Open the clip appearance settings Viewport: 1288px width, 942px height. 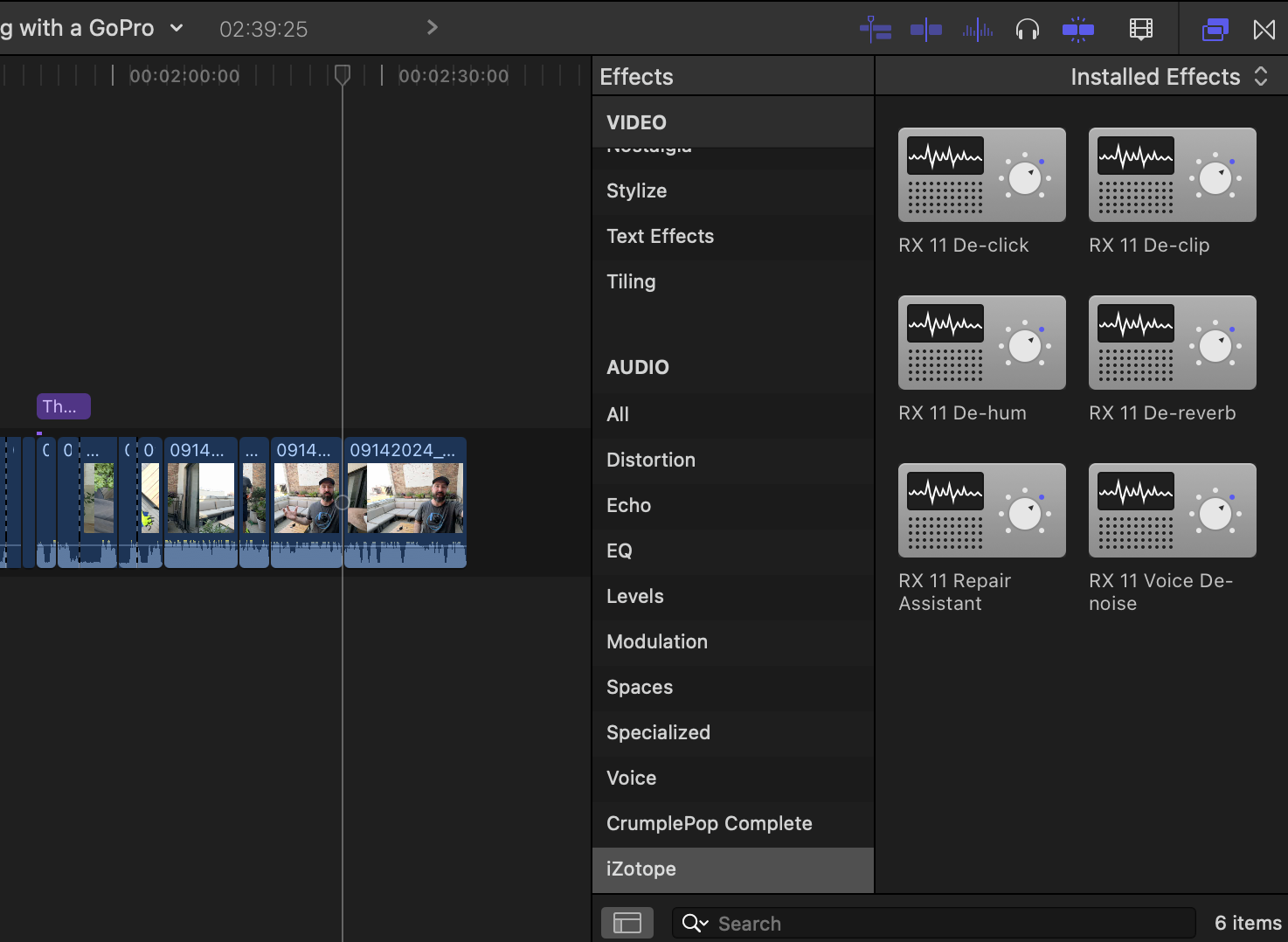(1141, 28)
